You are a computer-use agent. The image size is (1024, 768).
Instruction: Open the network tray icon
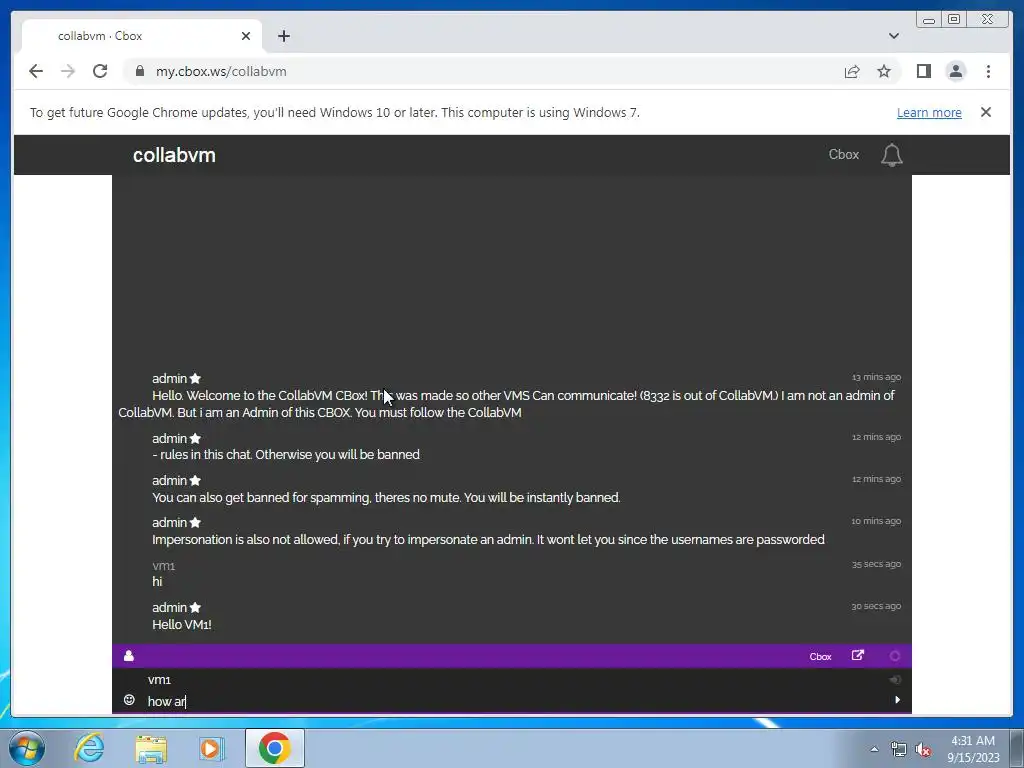click(898, 750)
